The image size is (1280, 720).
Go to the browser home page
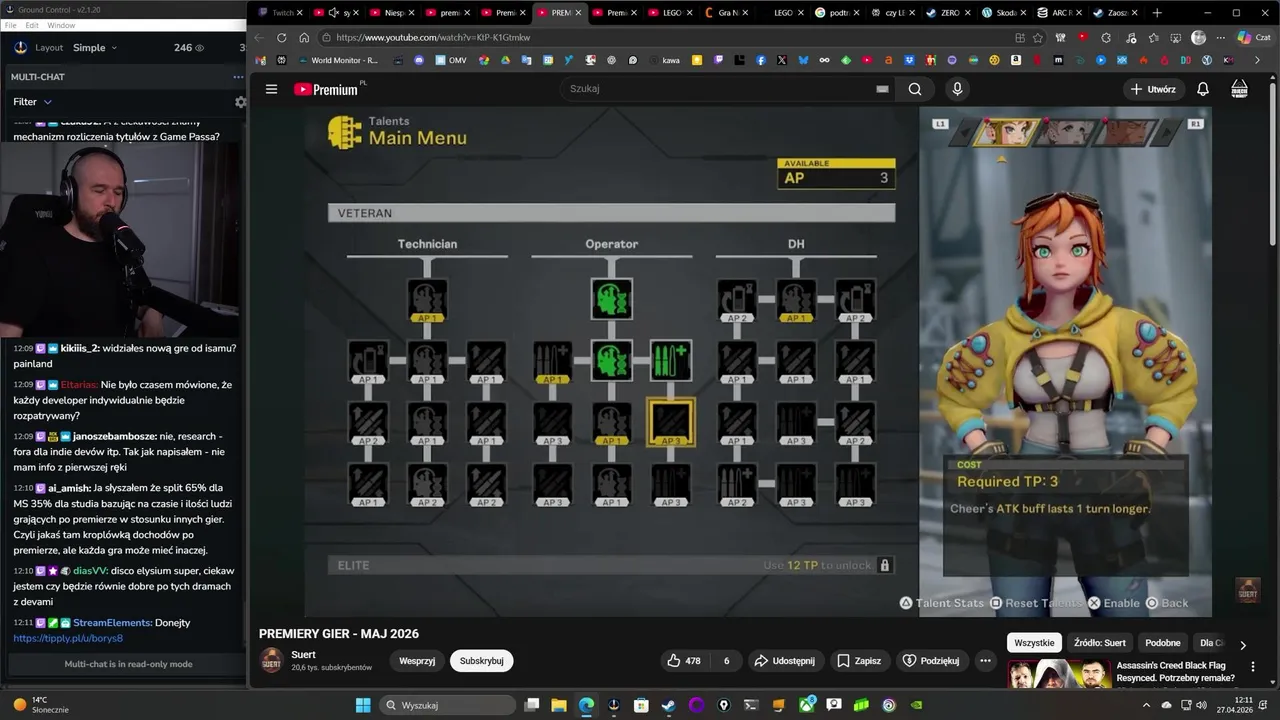coord(304,38)
